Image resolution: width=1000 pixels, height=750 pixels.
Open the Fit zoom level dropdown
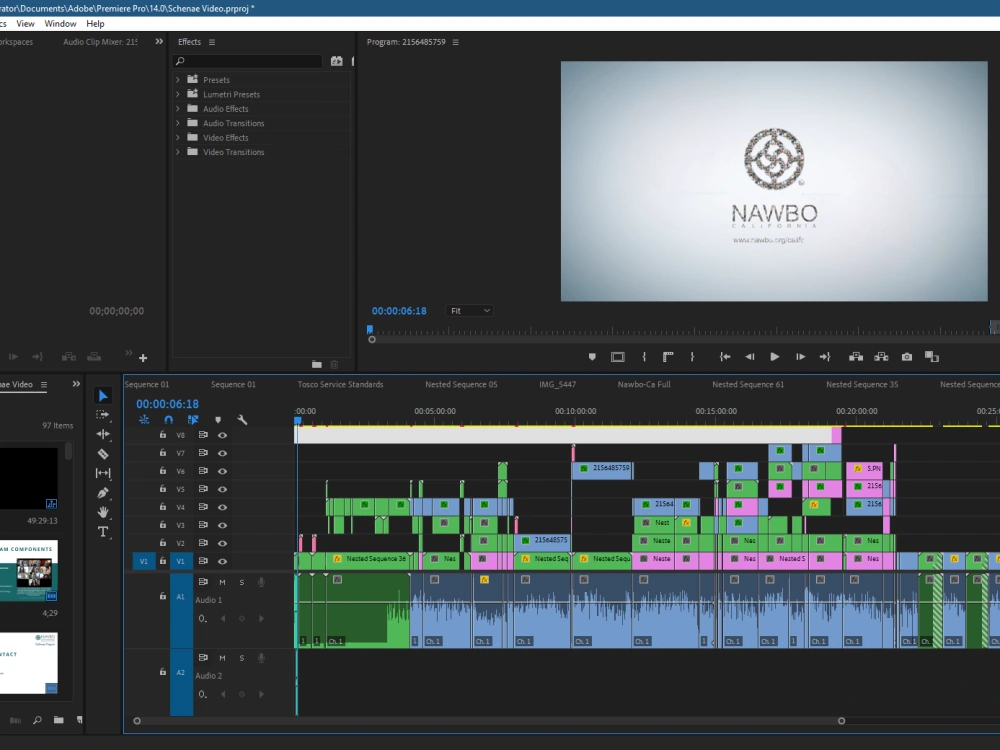pyautogui.click(x=471, y=311)
